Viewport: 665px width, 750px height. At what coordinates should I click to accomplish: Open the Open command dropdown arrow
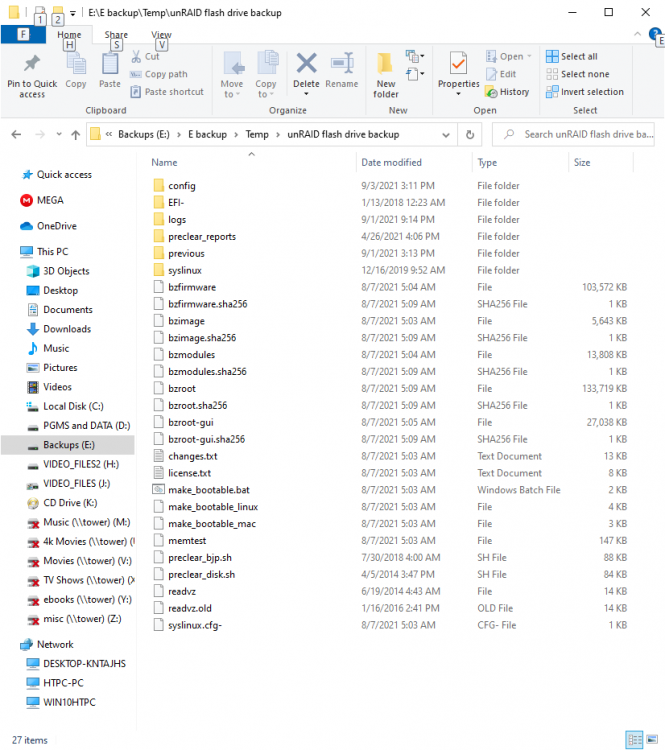pyautogui.click(x=529, y=56)
